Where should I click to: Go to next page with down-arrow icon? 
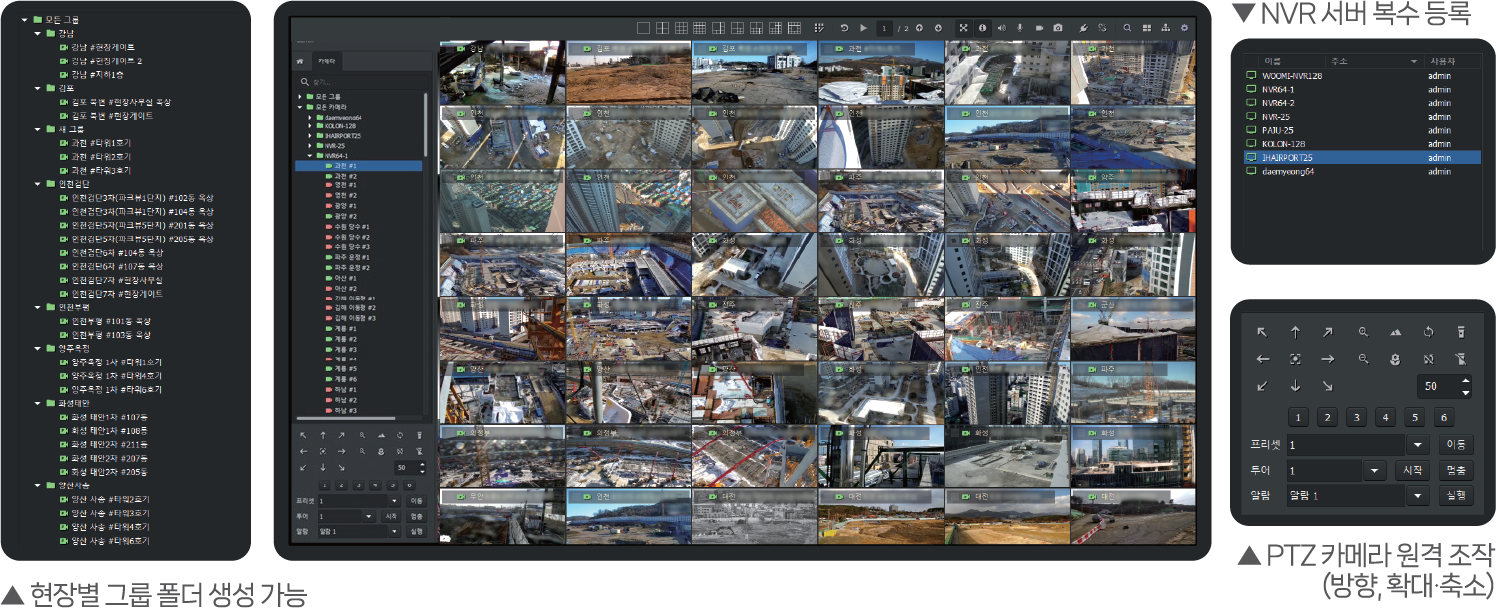click(x=938, y=28)
